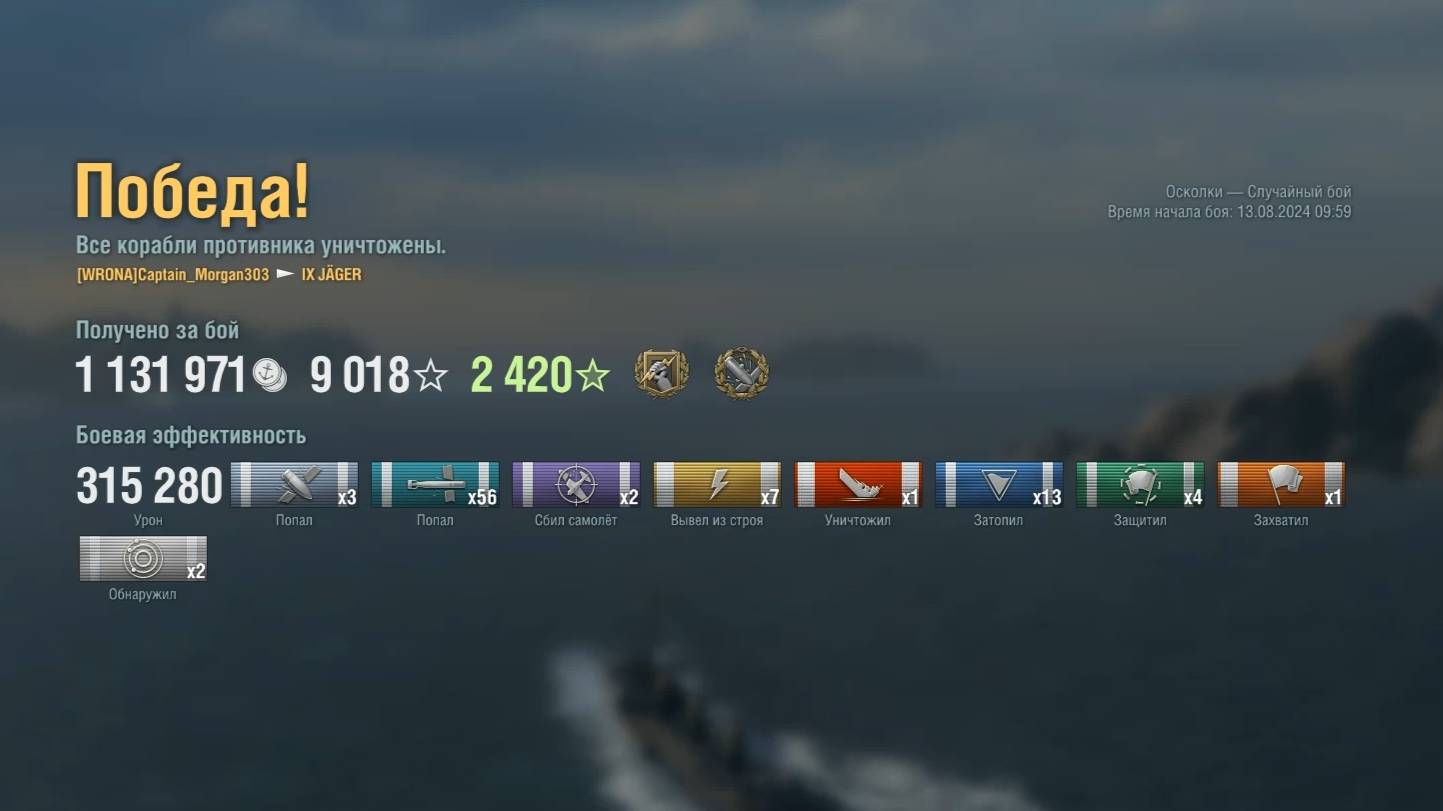Viewport: 1443px width, 811px height.
Task: Click the green Защитил ribbon
Action: 1140,485
